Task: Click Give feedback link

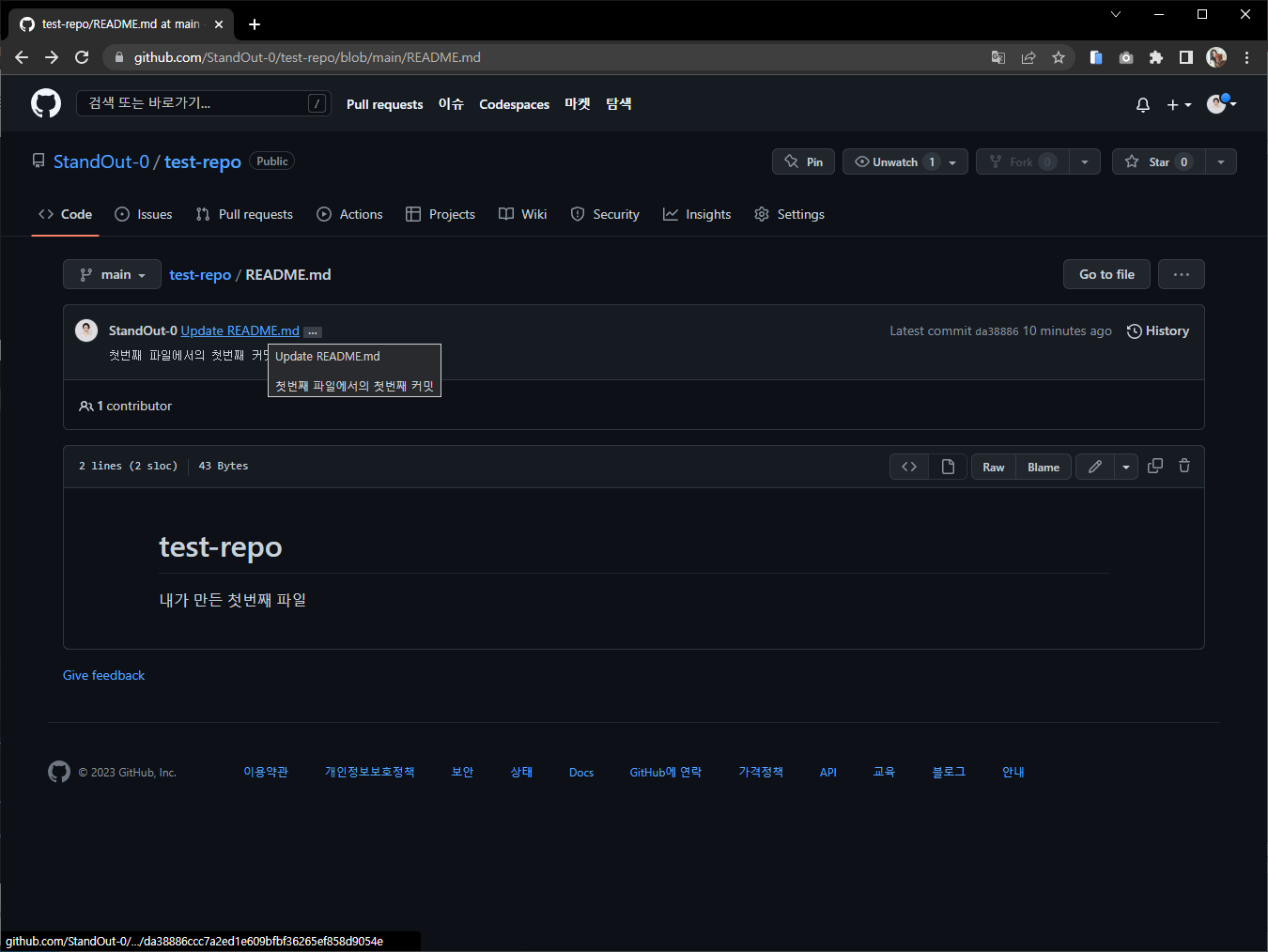Action: point(103,675)
